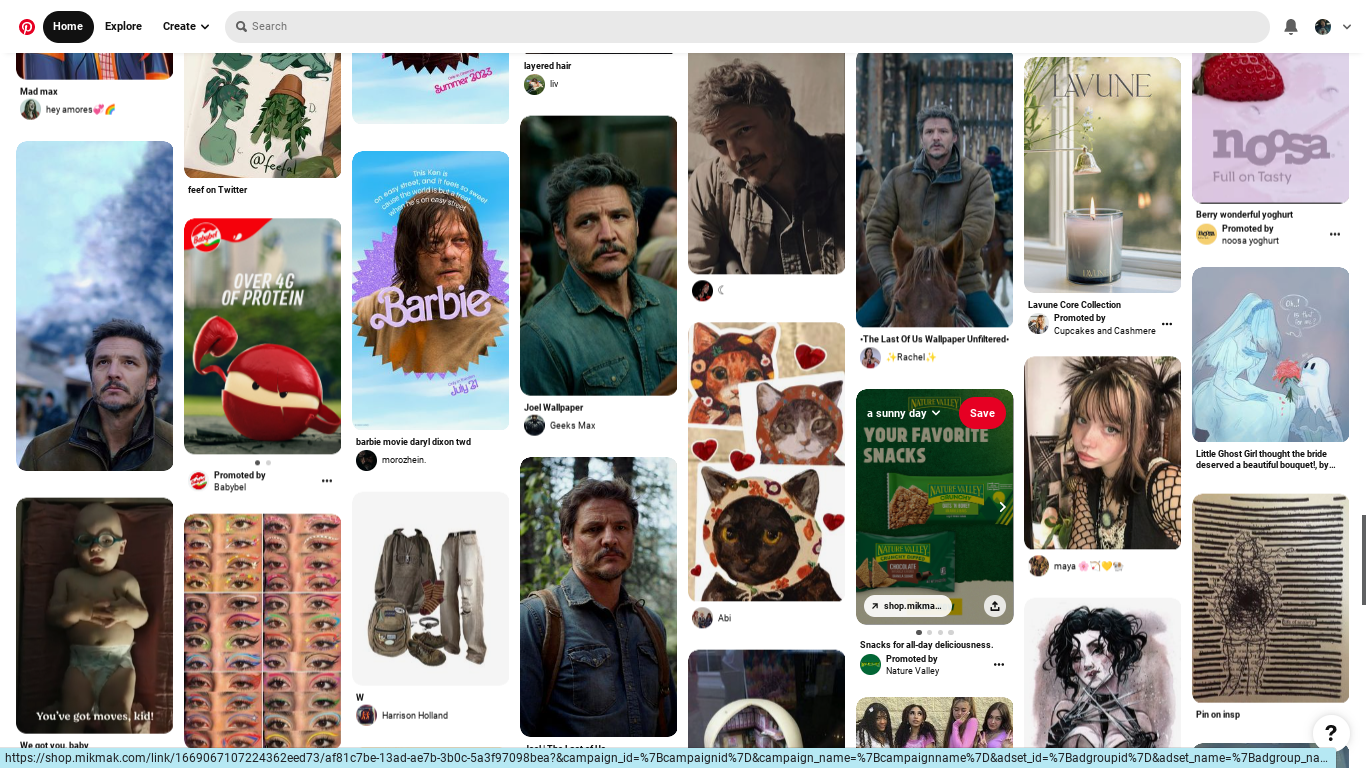Viewport: 1366px width, 768px height.
Task: Open the Babybel protein ad image
Action: [x=262, y=336]
